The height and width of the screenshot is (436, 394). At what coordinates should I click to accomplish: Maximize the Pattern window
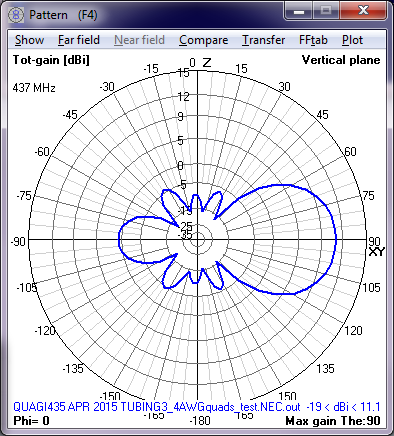[326, 11]
